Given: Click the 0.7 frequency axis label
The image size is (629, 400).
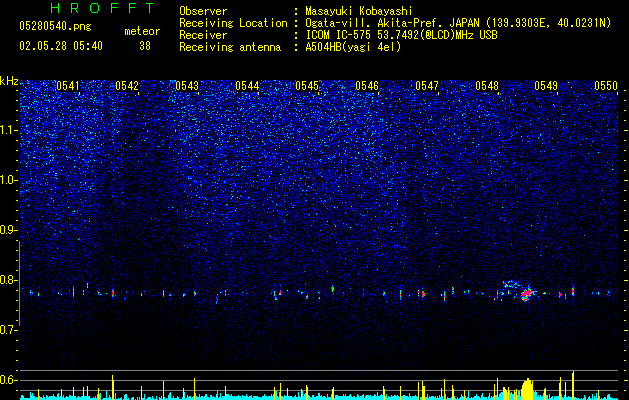Looking at the screenshot, I should 9,330.
